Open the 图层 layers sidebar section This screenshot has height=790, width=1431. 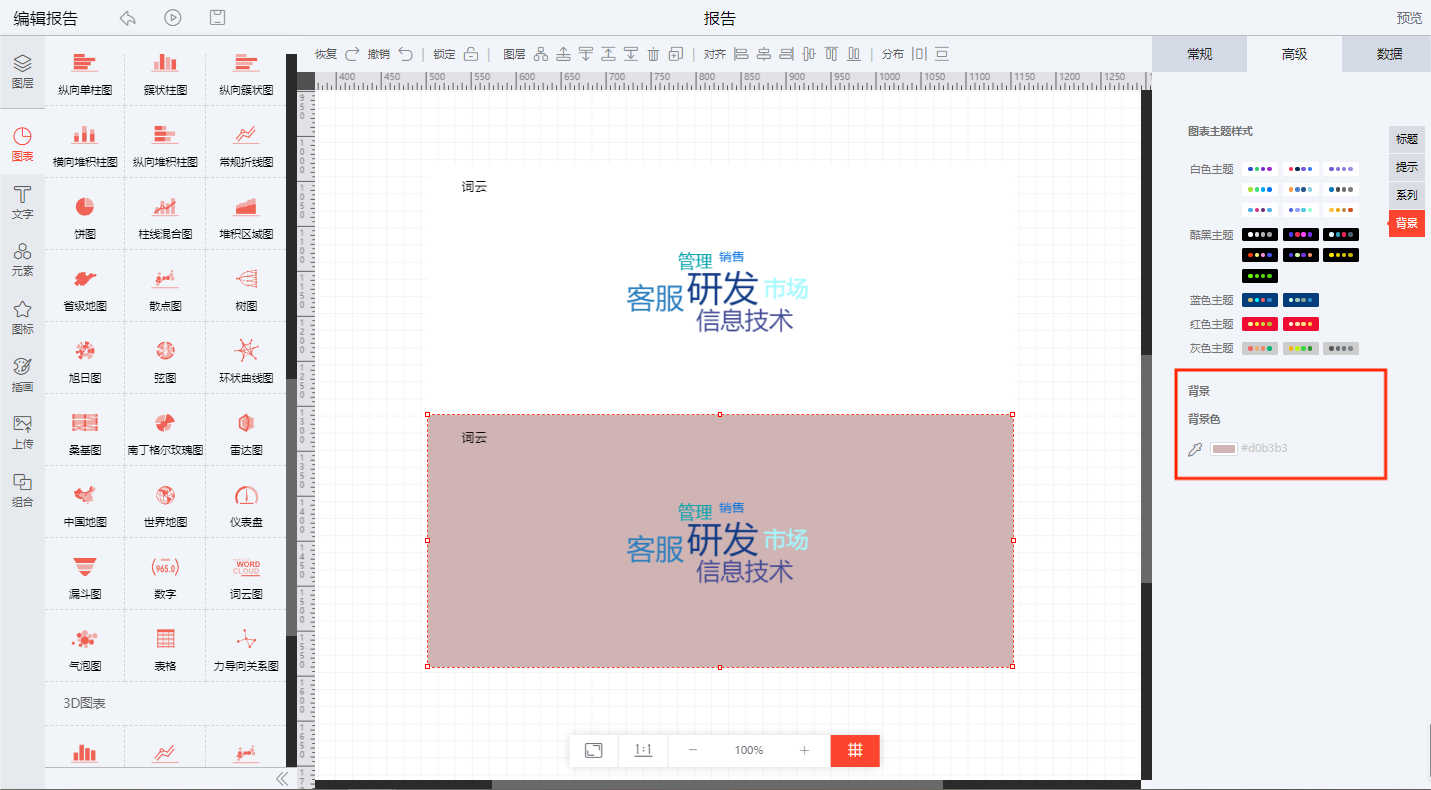(x=22, y=72)
